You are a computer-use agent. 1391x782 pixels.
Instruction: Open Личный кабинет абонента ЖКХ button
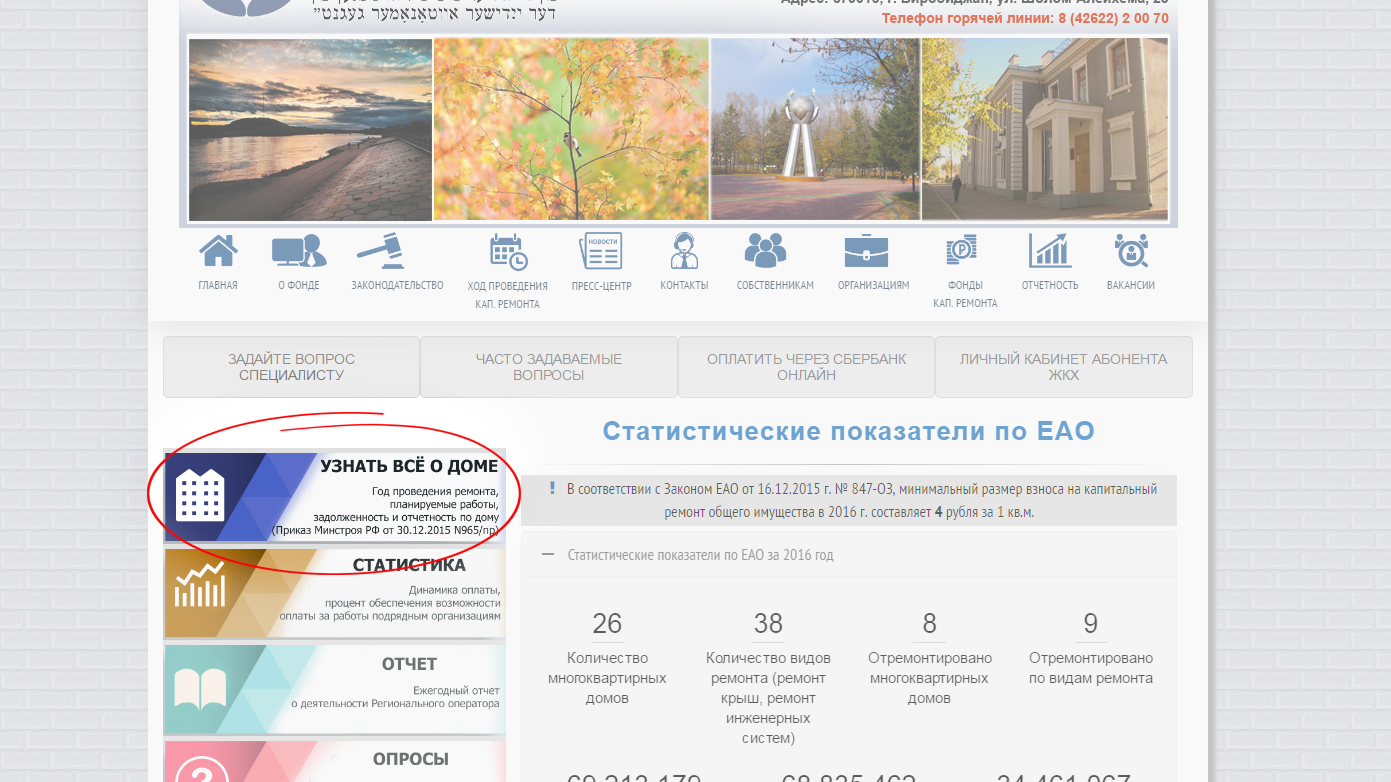(1064, 367)
